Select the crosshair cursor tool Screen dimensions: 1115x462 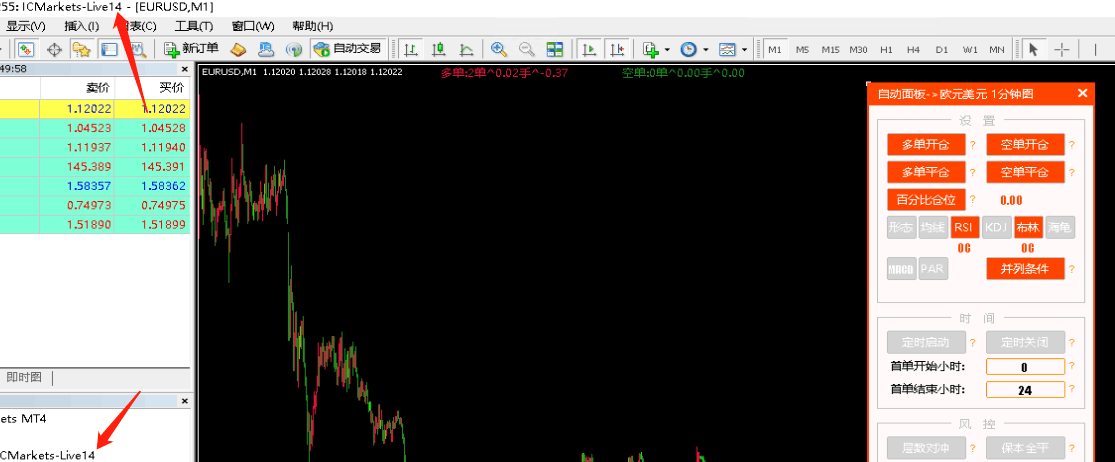pos(1062,49)
